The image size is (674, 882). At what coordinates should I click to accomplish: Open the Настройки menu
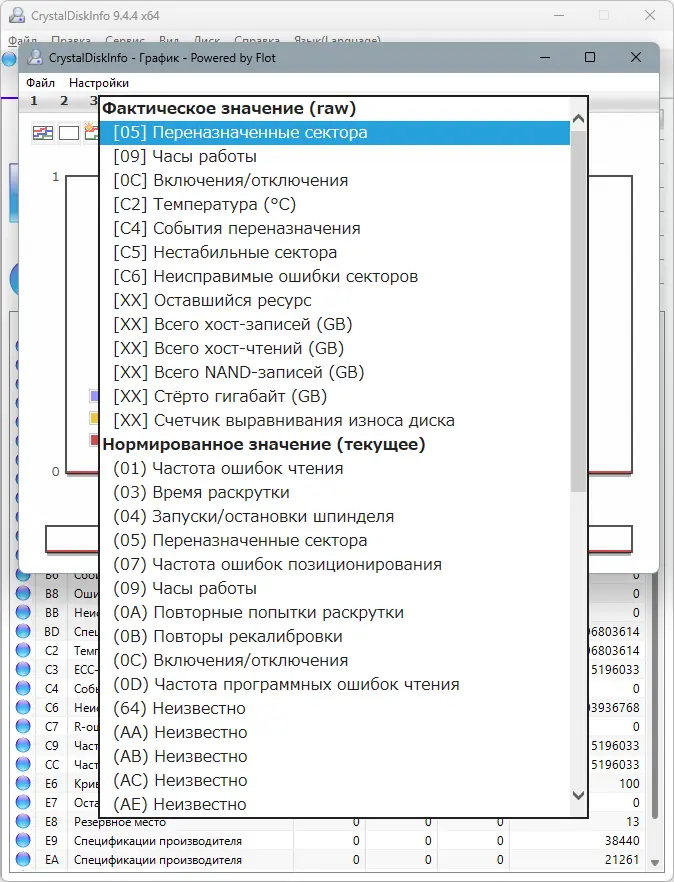point(99,83)
